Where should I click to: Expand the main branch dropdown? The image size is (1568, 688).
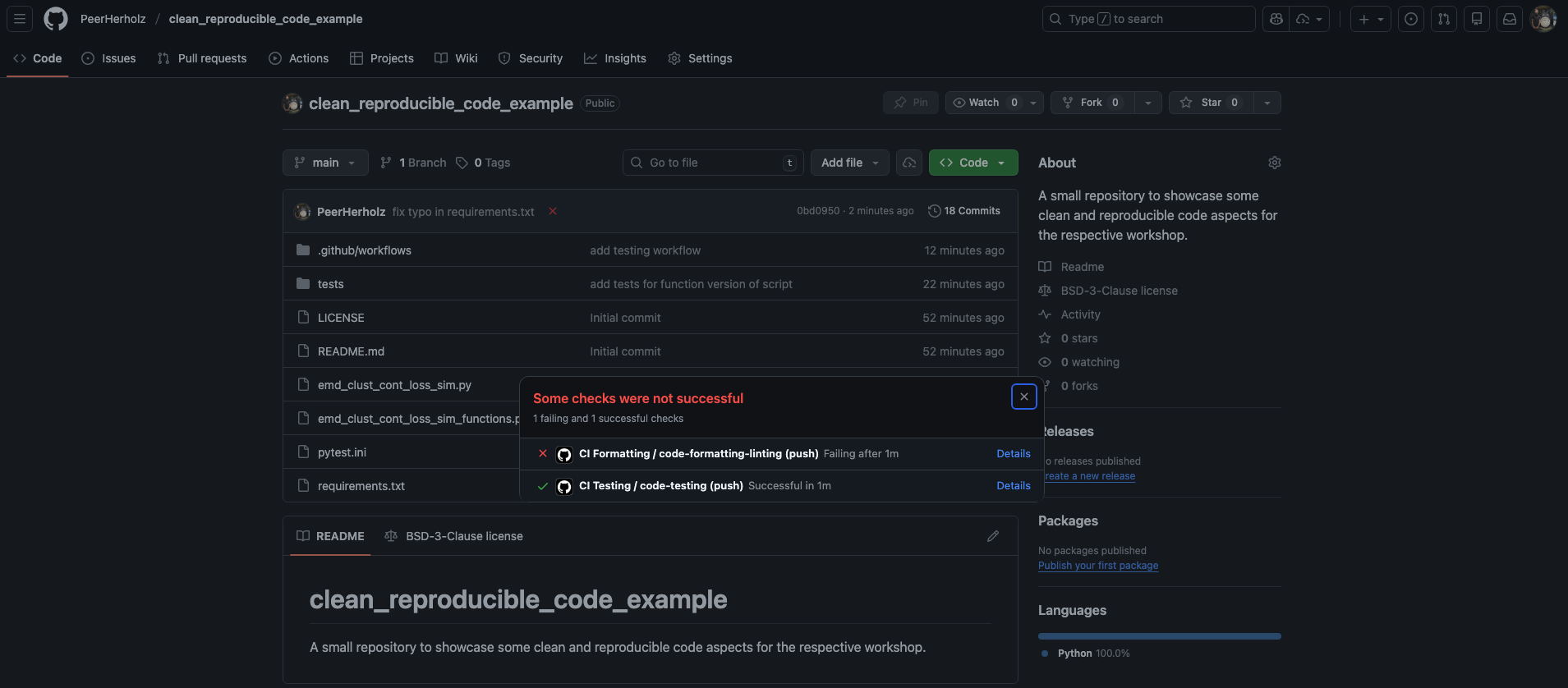[x=325, y=163]
